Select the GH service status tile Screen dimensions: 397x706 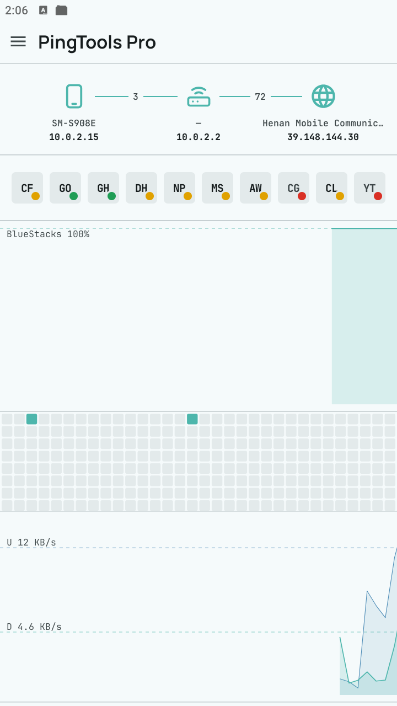coord(104,188)
